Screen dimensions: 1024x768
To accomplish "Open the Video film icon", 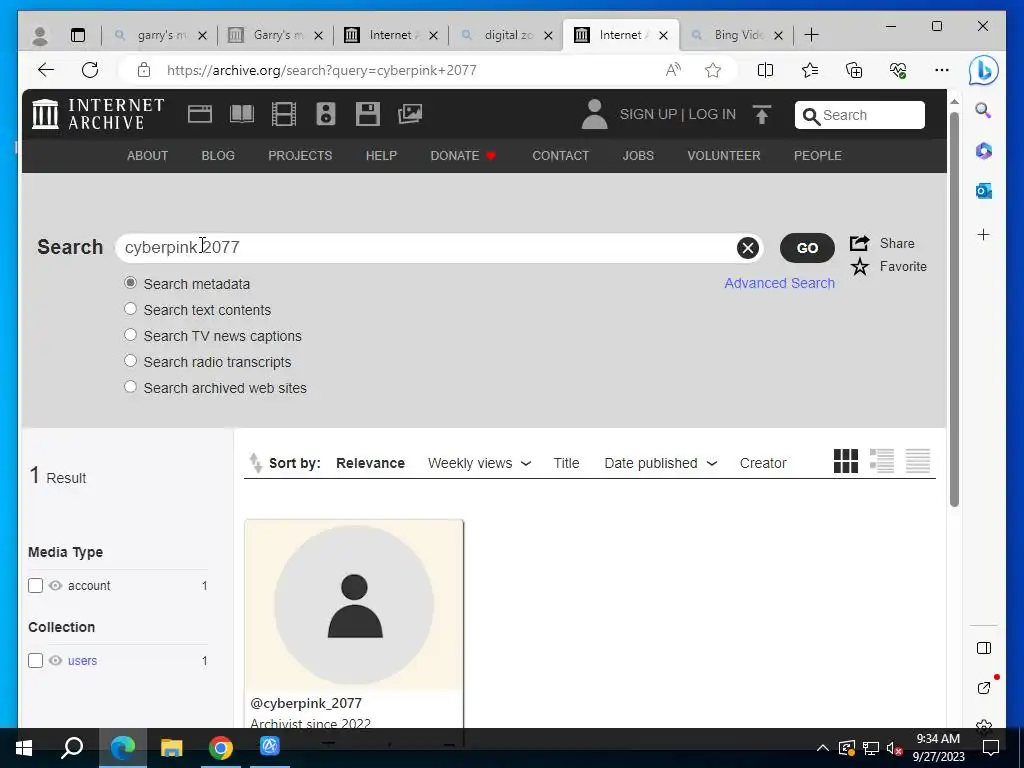I will [283, 114].
